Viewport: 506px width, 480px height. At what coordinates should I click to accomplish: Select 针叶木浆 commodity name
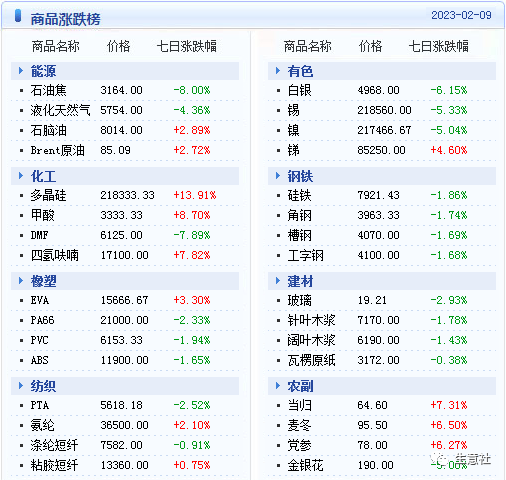(x=312, y=320)
